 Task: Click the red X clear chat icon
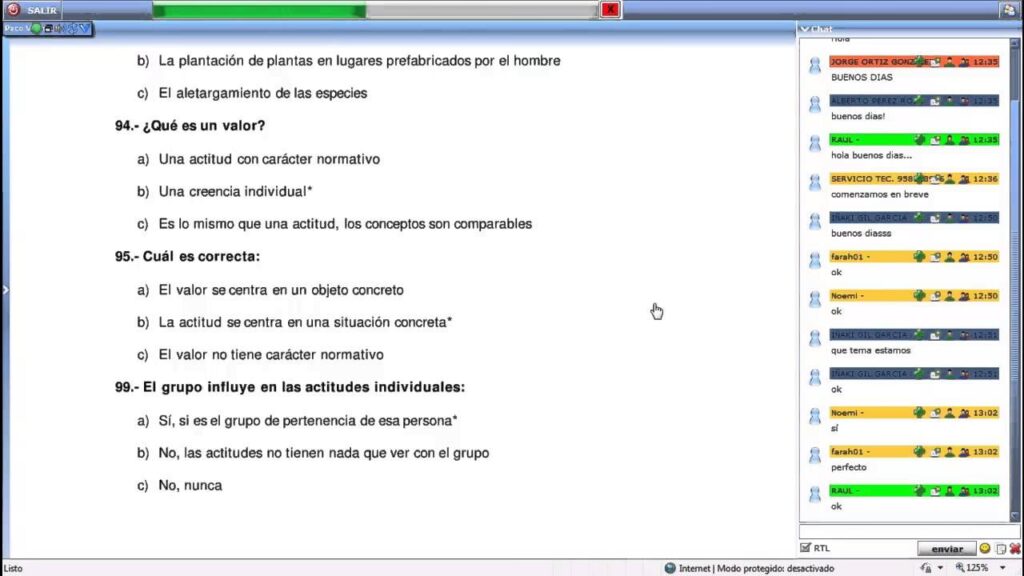[1014, 548]
